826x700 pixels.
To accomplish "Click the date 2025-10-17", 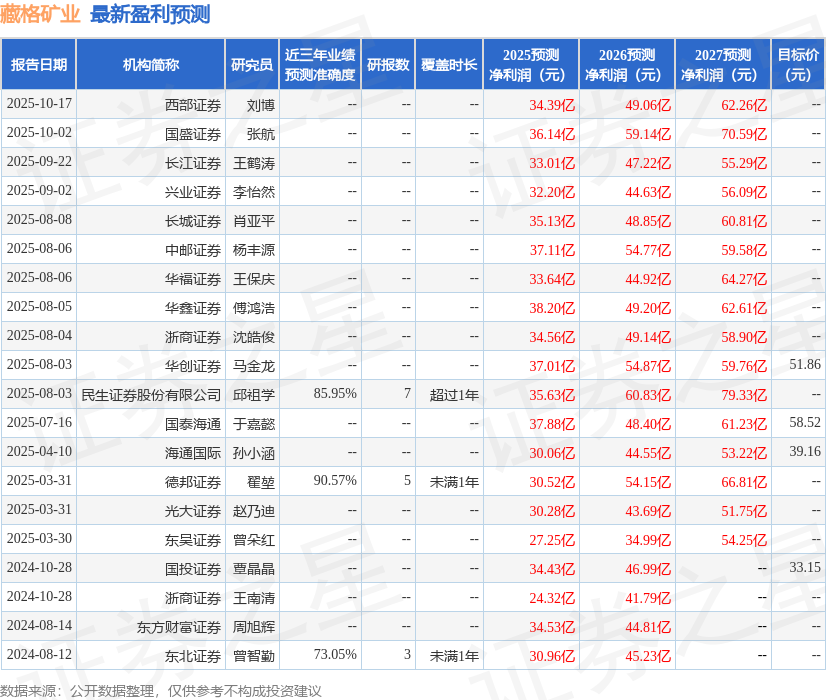I will pos(39,103).
